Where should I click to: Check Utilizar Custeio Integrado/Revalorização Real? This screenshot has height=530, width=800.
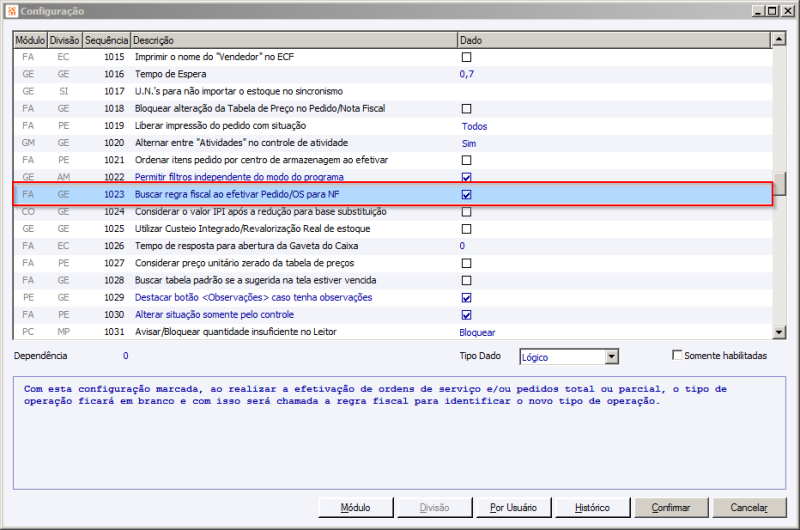[466, 229]
